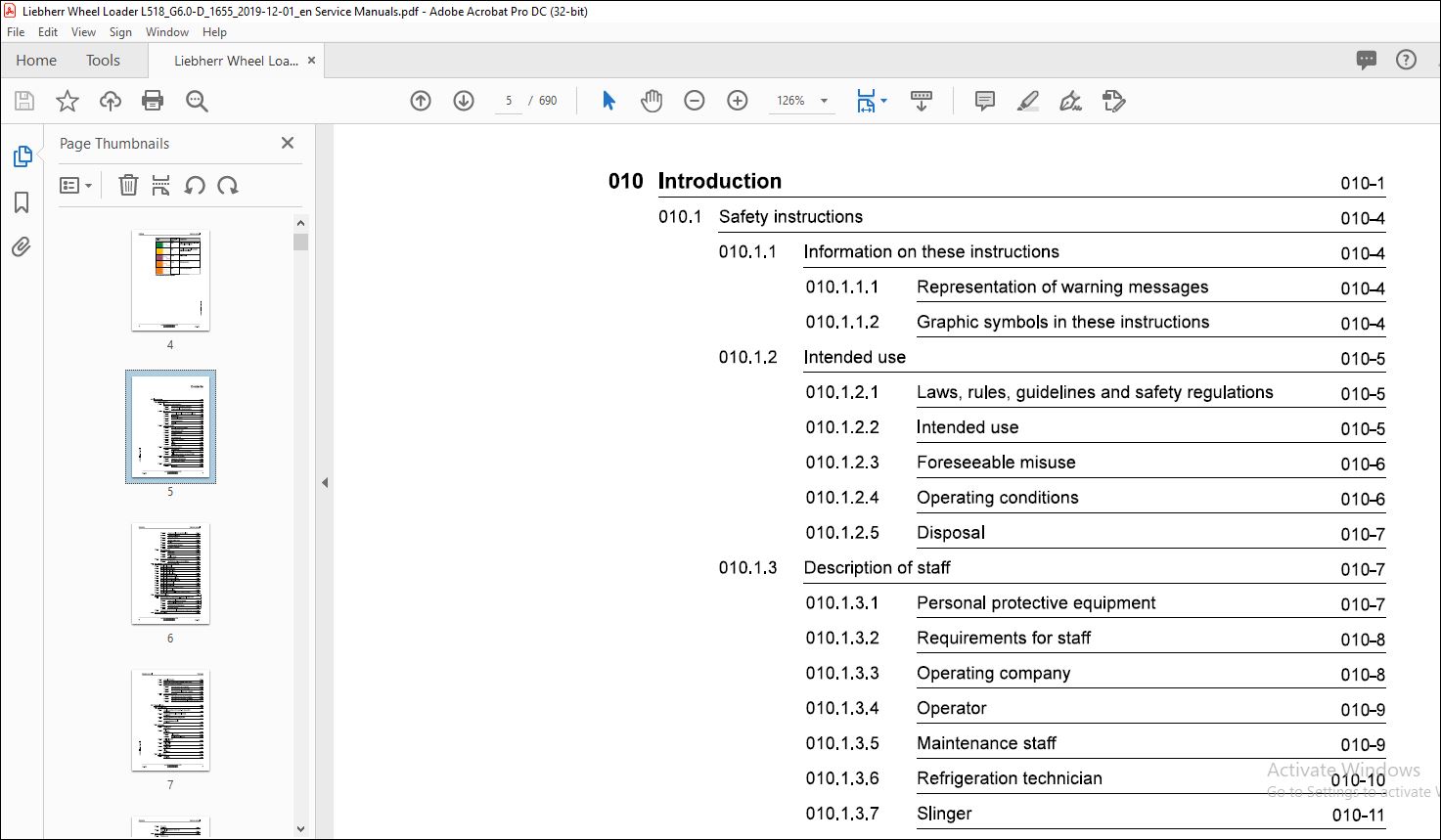
Task: Click the Description of staff entry
Action: [x=877, y=568]
